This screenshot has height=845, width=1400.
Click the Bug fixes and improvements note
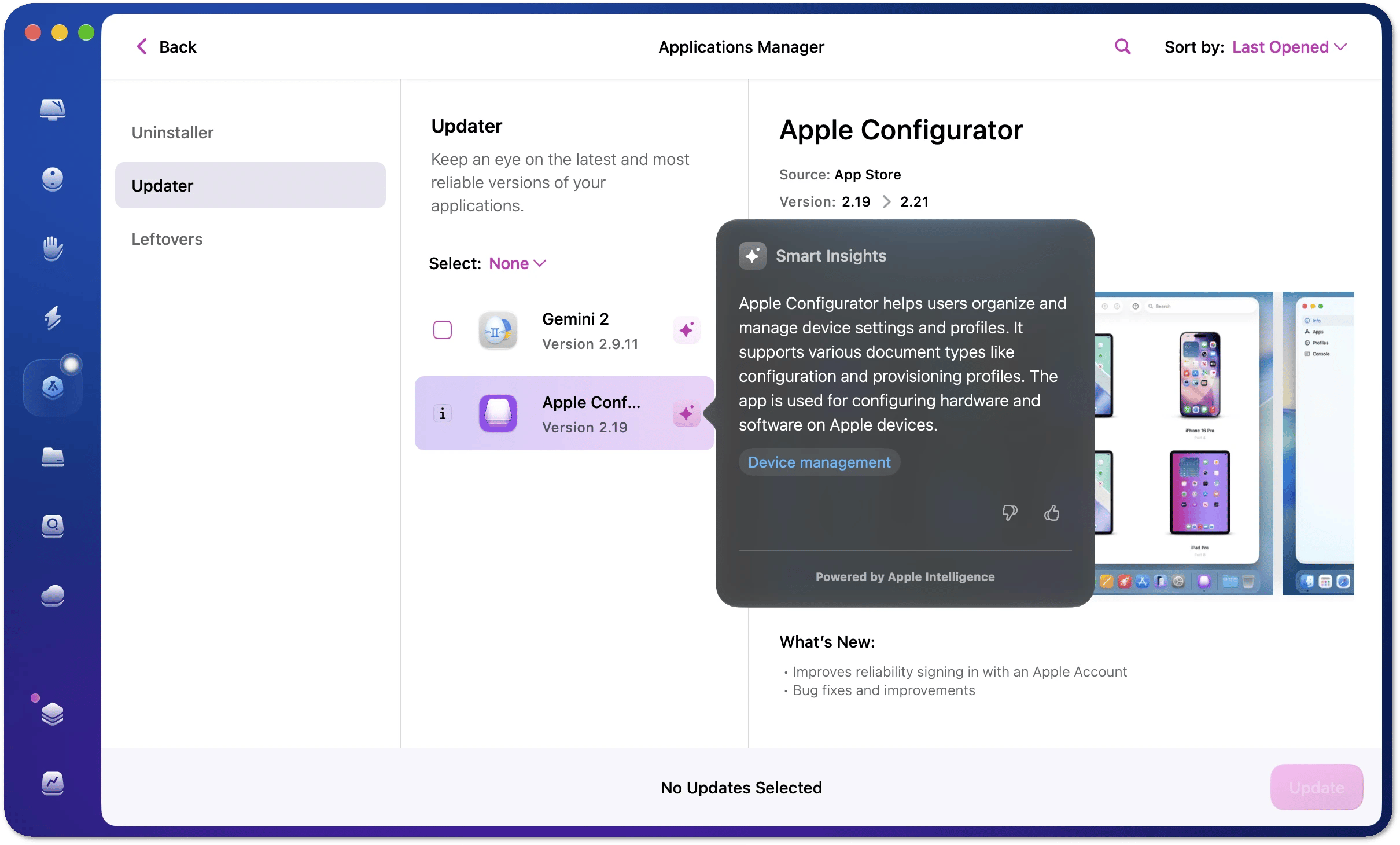click(883, 690)
